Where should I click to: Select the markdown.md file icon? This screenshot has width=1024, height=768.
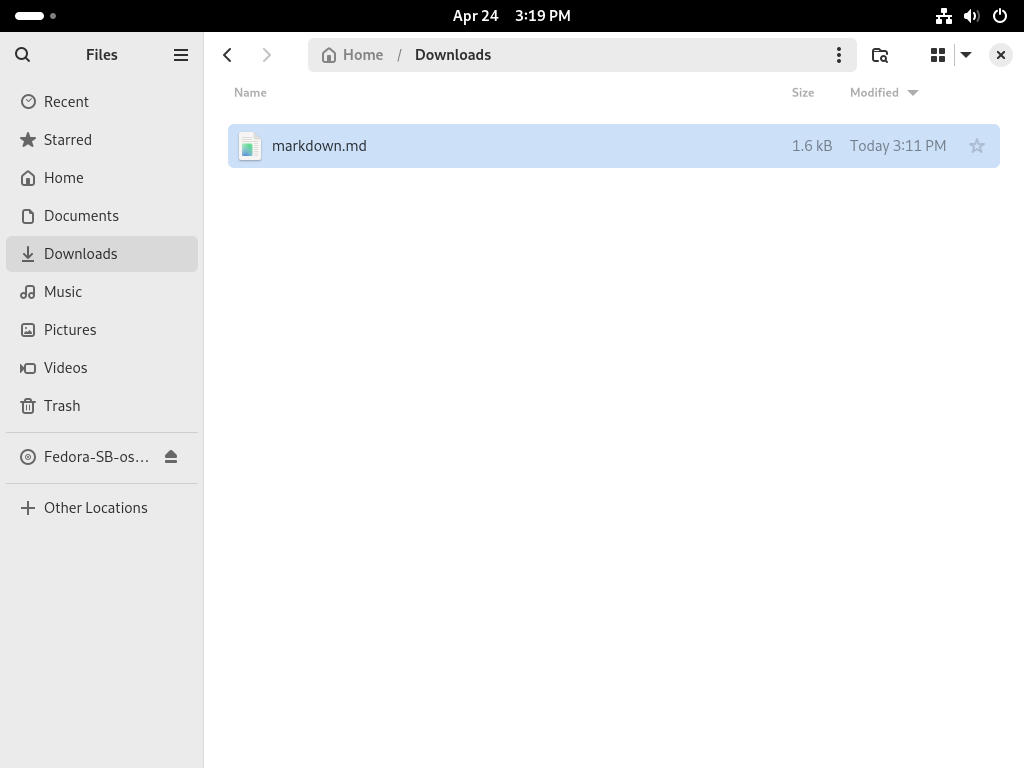(x=249, y=146)
